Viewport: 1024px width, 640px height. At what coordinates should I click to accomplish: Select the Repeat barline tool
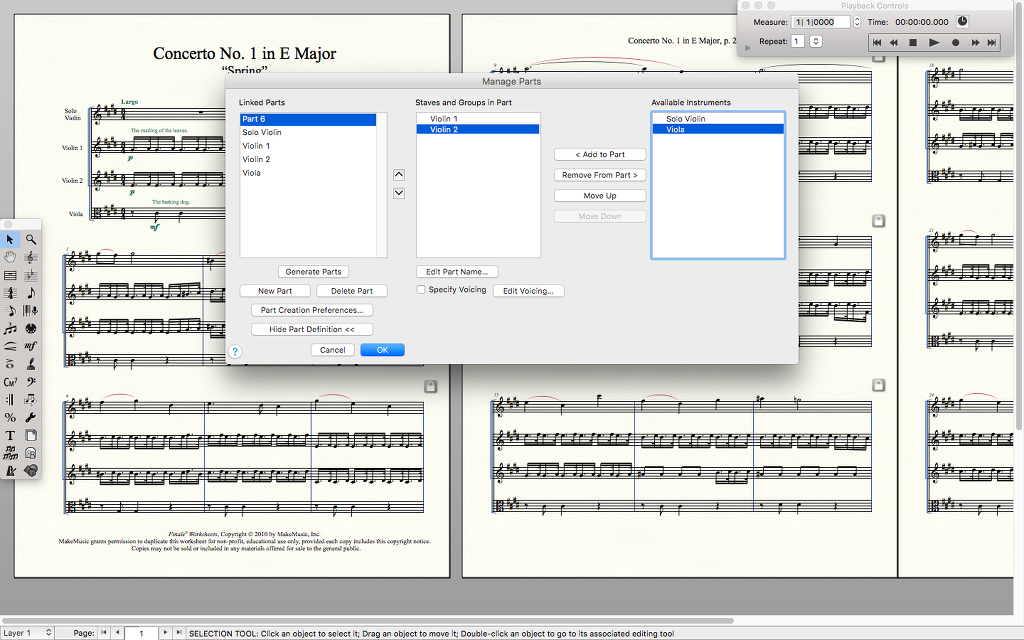[x=10, y=399]
